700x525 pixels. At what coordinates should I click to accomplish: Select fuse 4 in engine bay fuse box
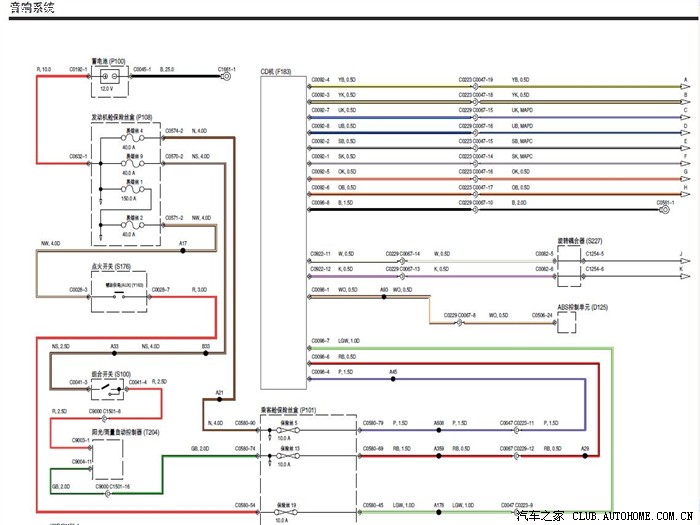(127, 137)
